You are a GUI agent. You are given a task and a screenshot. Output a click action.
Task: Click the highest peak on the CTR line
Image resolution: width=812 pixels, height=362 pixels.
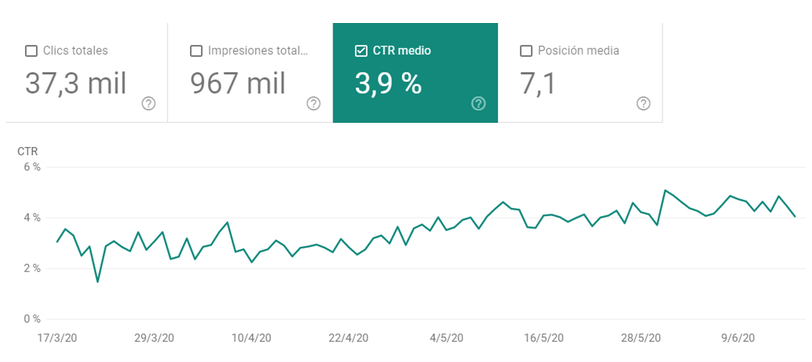(665, 190)
